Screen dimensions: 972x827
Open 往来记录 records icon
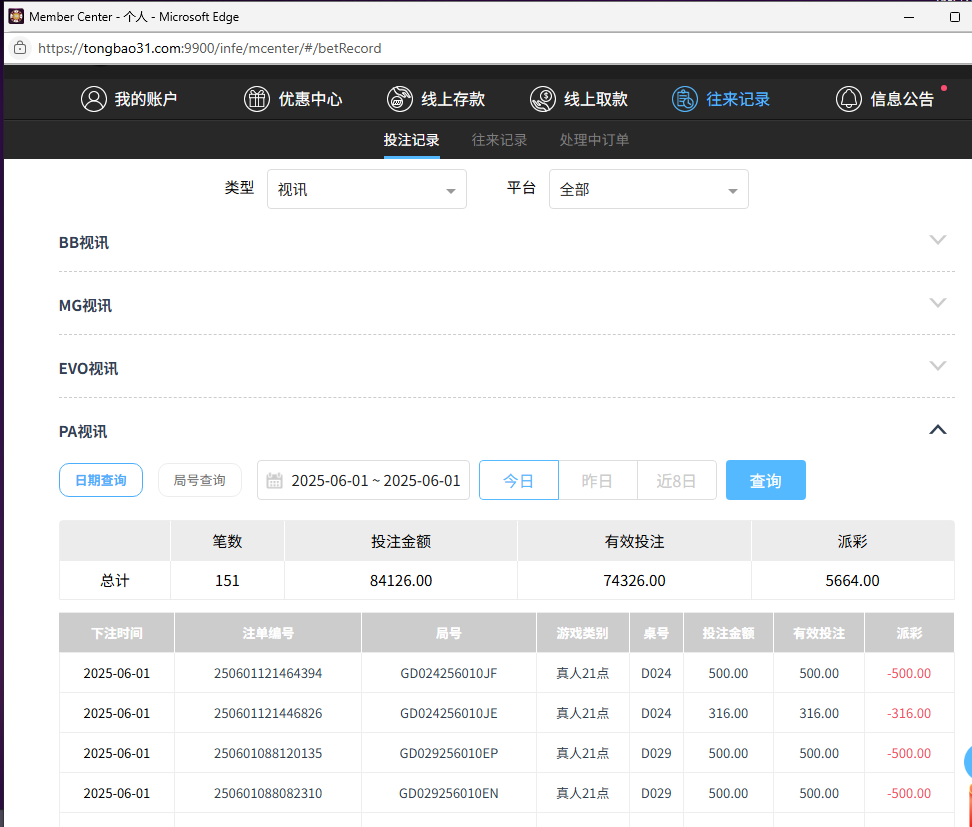pyautogui.click(x=685, y=99)
